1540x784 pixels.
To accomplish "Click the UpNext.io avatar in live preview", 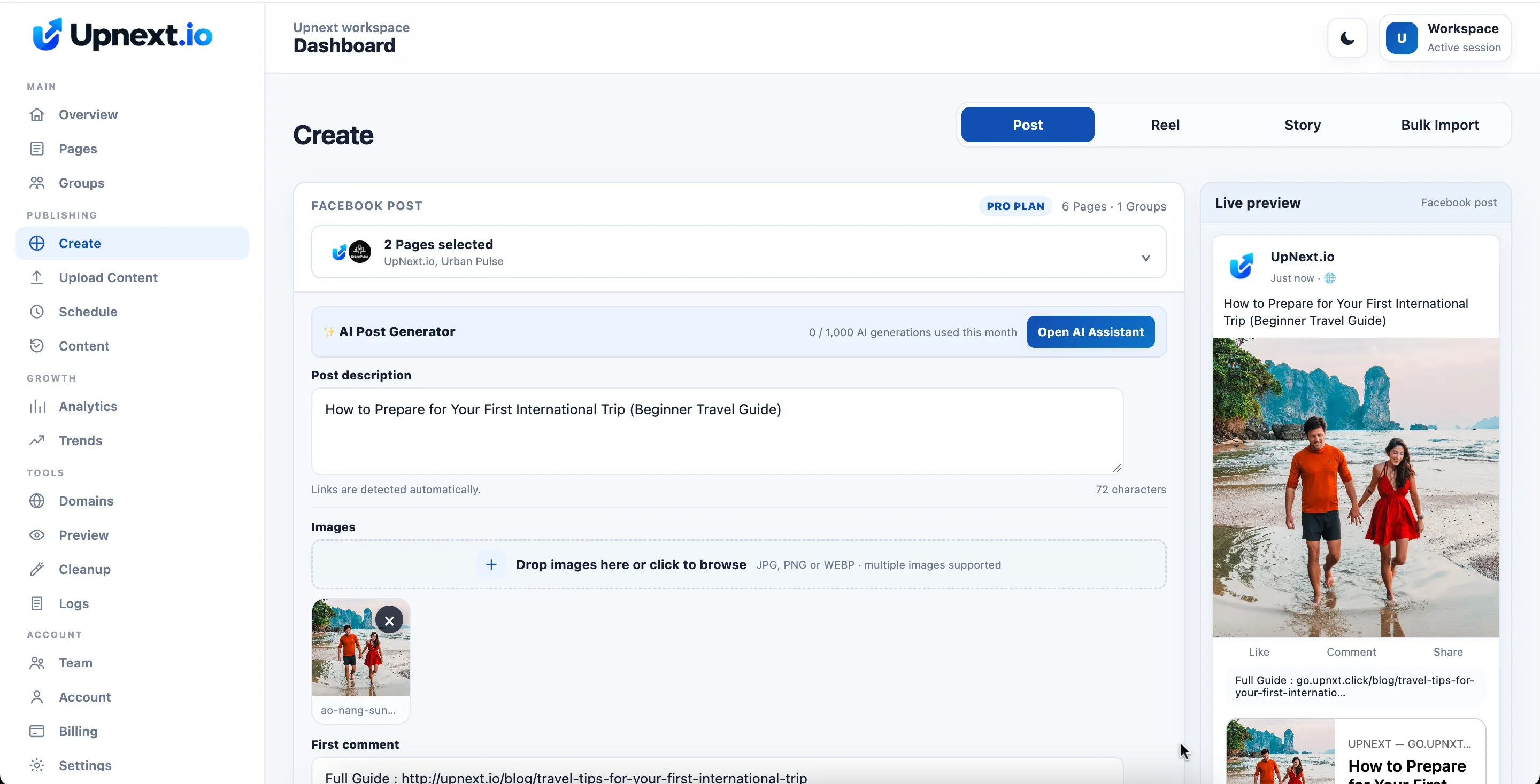I will coord(1242,266).
